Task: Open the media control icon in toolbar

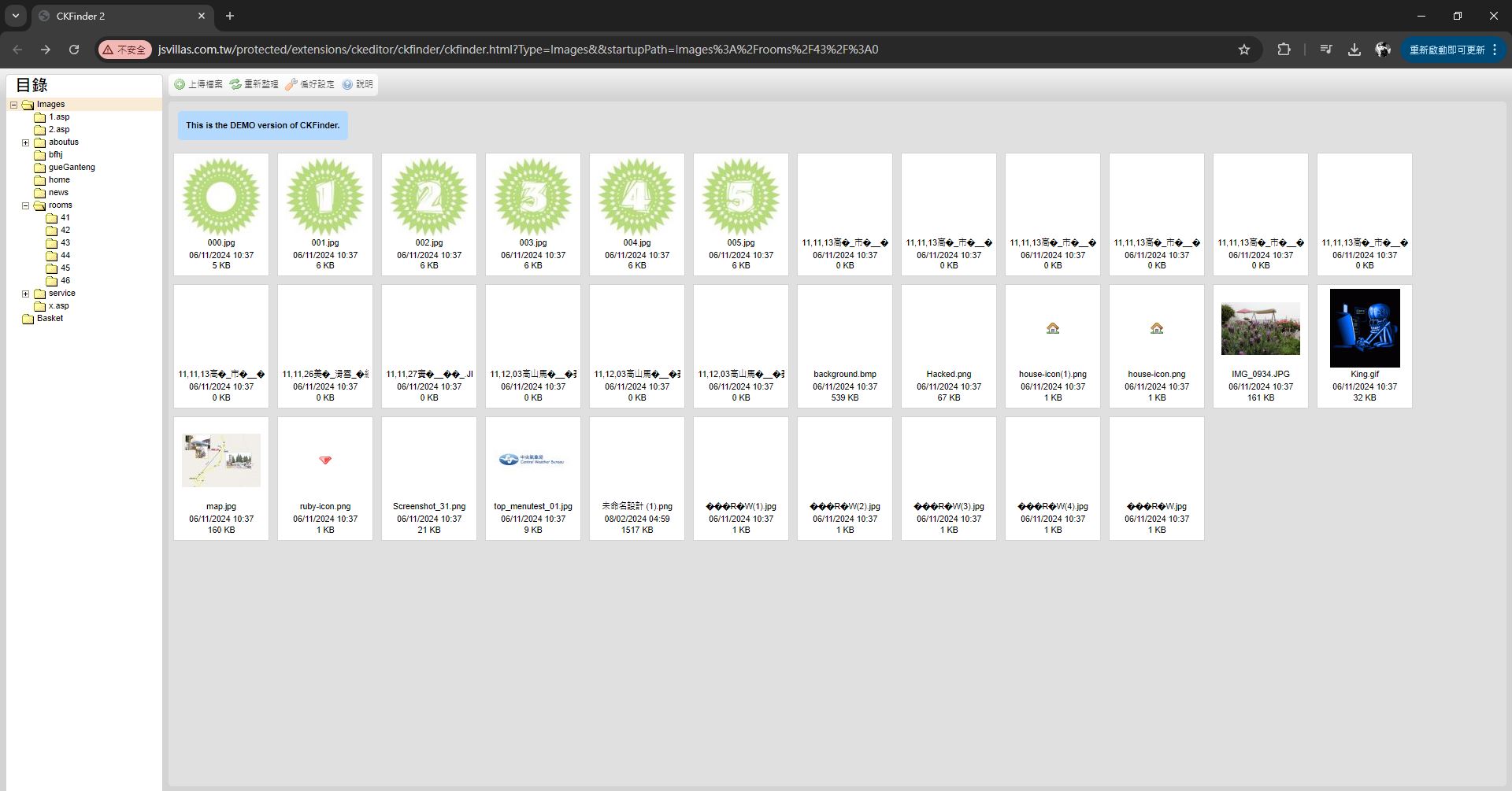Action: click(x=1326, y=50)
